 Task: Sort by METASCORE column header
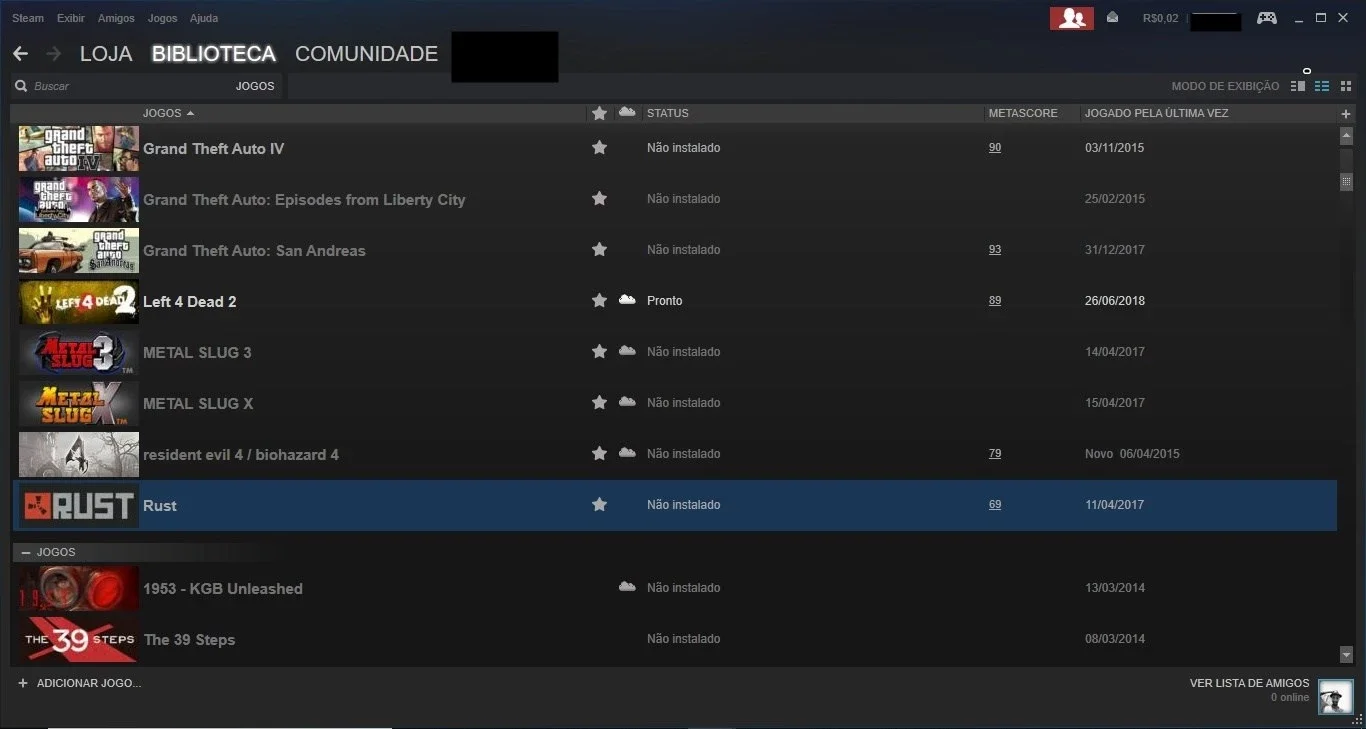pos(1022,113)
